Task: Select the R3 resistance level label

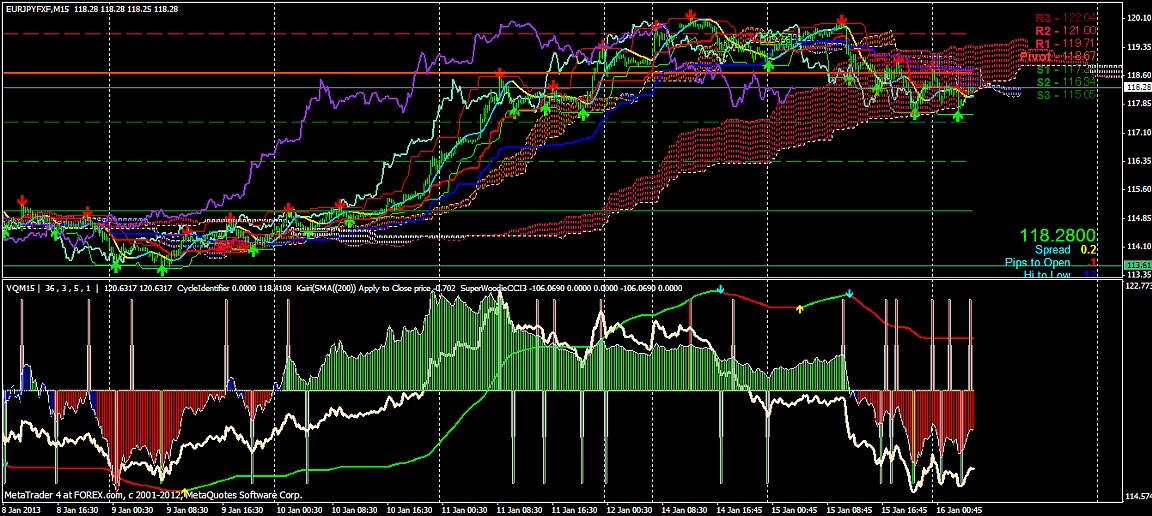Action: [x=1065, y=18]
